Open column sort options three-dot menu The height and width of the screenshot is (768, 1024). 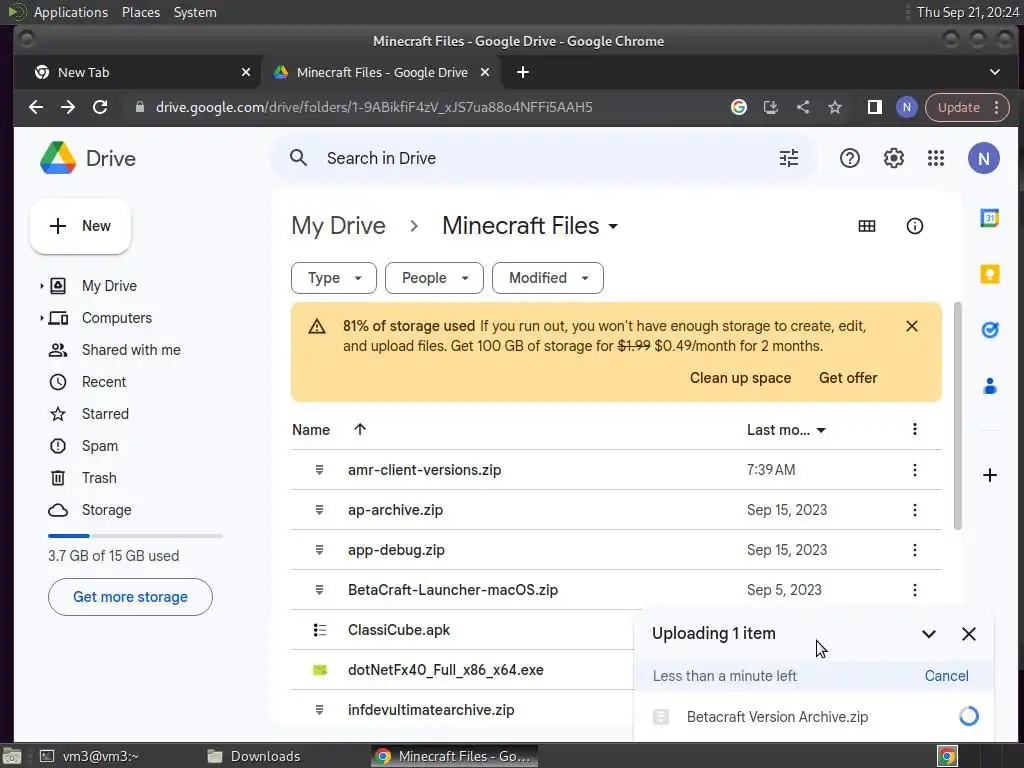(914, 429)
